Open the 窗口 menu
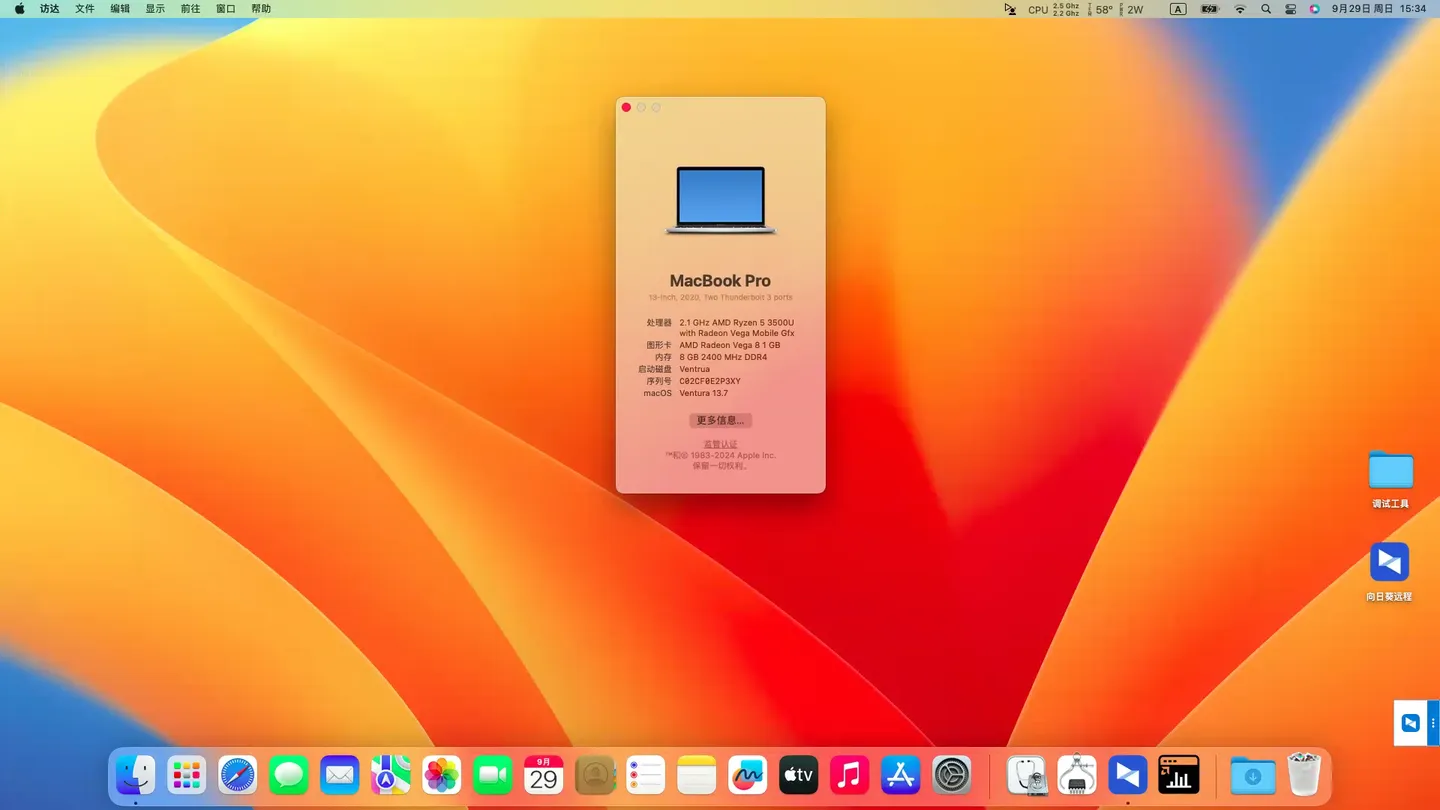 [223, 9]
